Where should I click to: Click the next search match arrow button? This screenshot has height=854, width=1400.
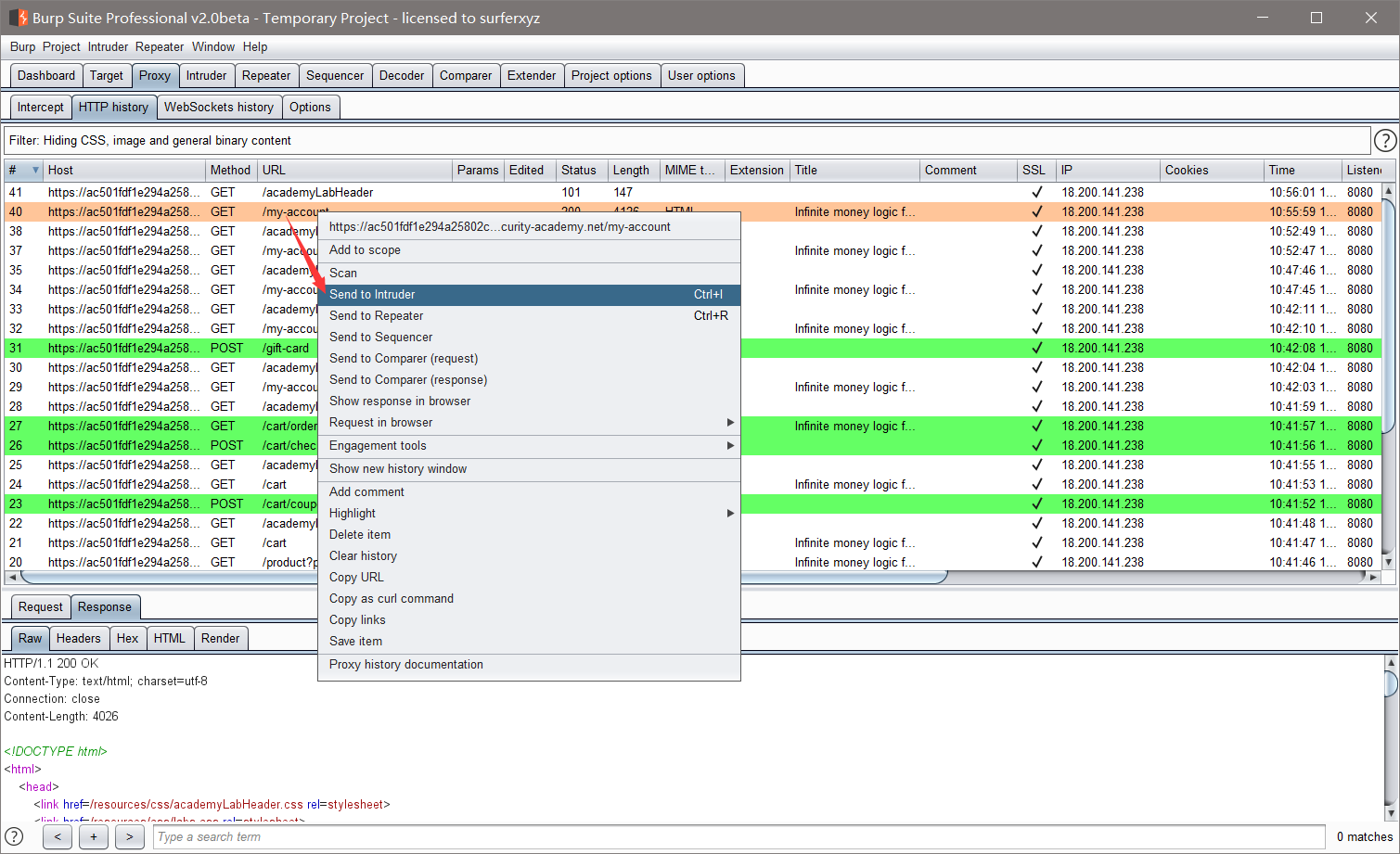pos(129,835)
